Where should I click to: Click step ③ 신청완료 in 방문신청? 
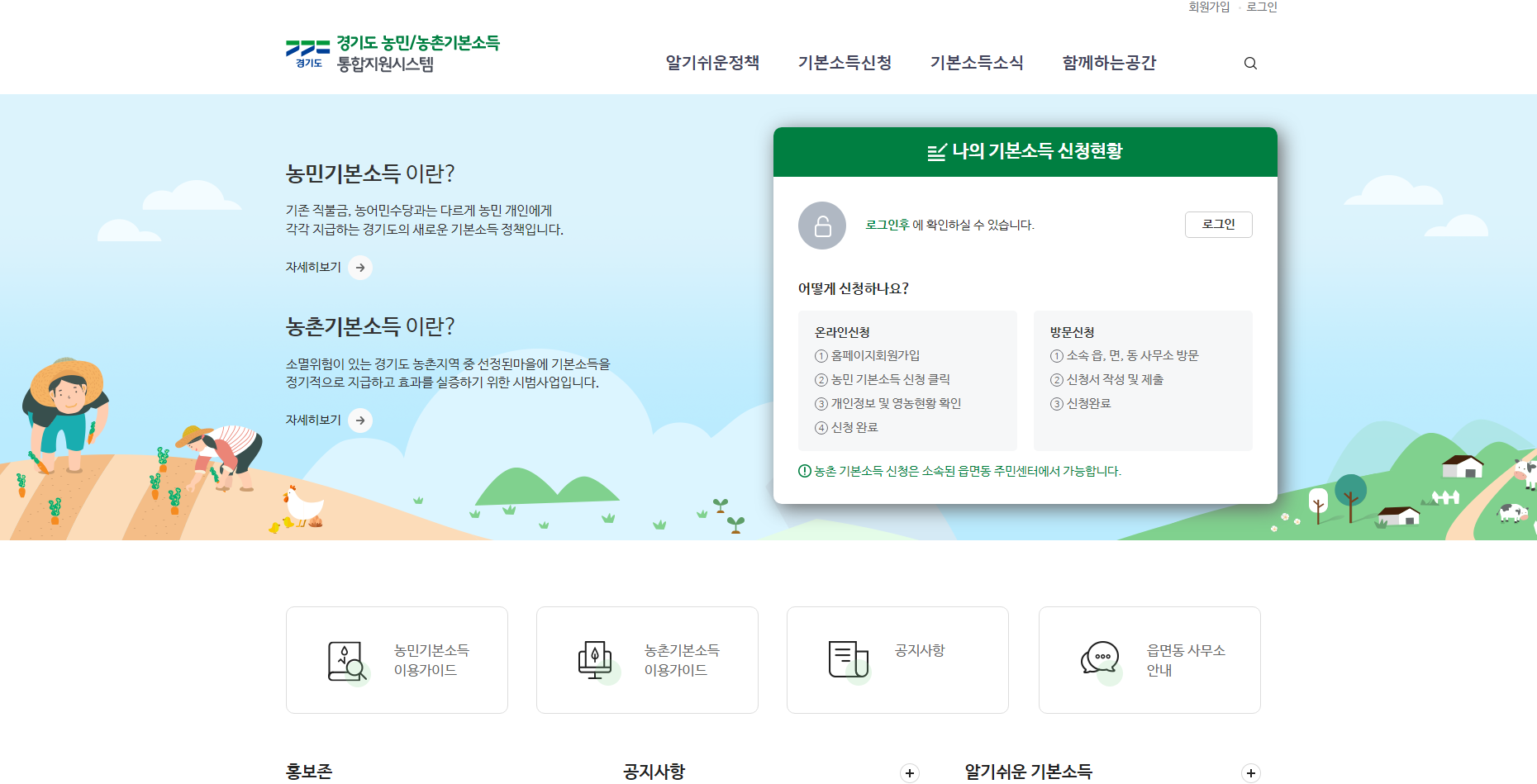coord(1081,404)
